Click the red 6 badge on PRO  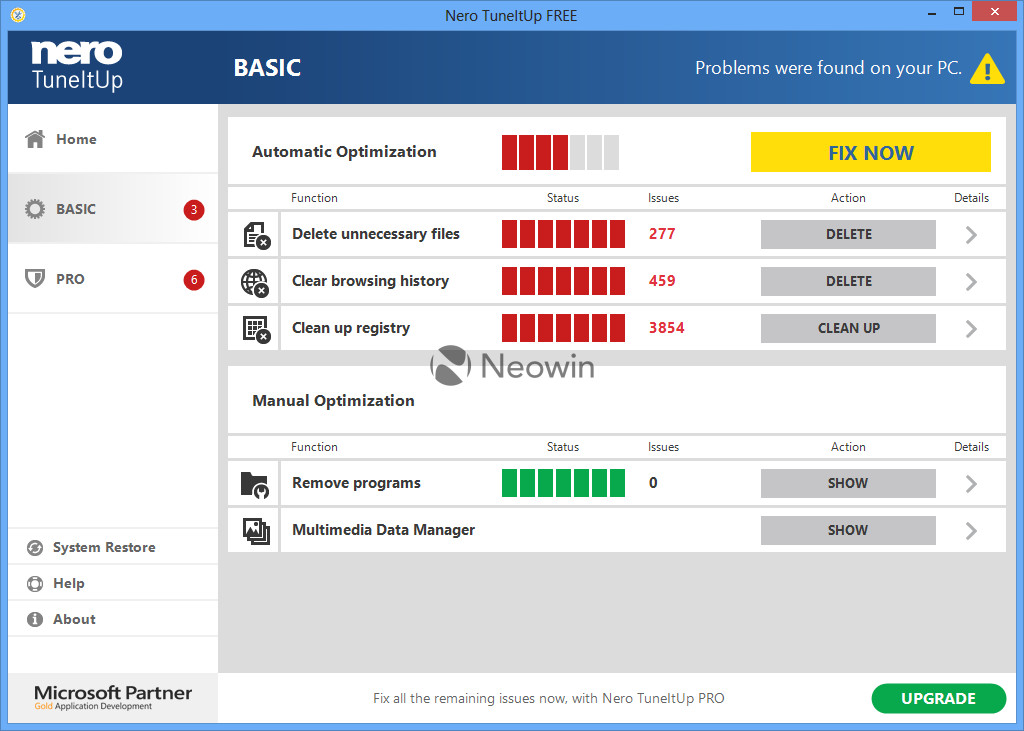194,280
